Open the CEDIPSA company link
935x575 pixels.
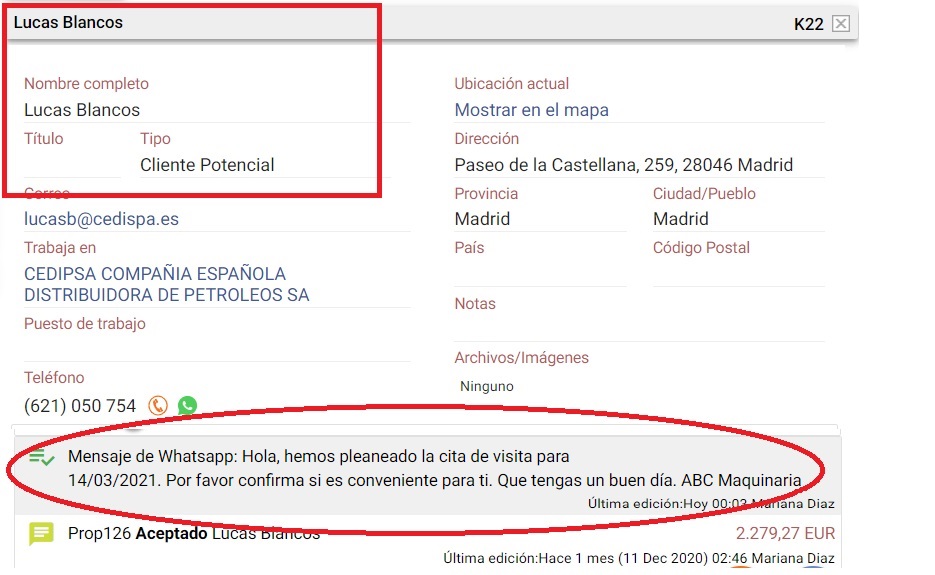[x=166, y=284]
